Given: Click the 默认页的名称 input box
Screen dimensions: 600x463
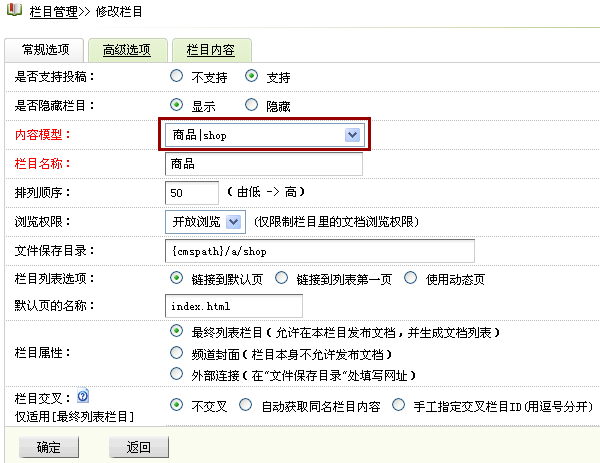Looking at the screenshot, I should coord(233,304).
